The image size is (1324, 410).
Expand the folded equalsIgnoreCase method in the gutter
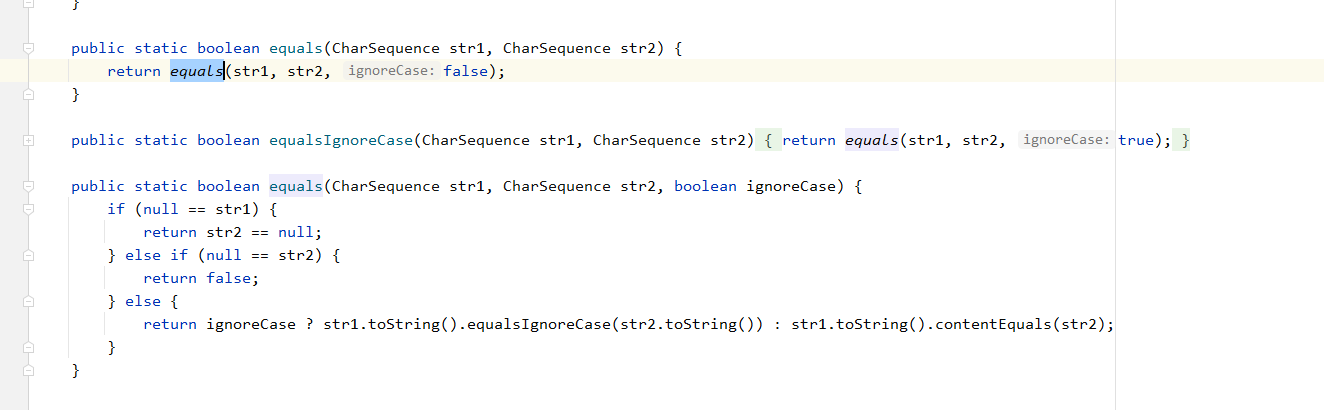pos(29,141)
